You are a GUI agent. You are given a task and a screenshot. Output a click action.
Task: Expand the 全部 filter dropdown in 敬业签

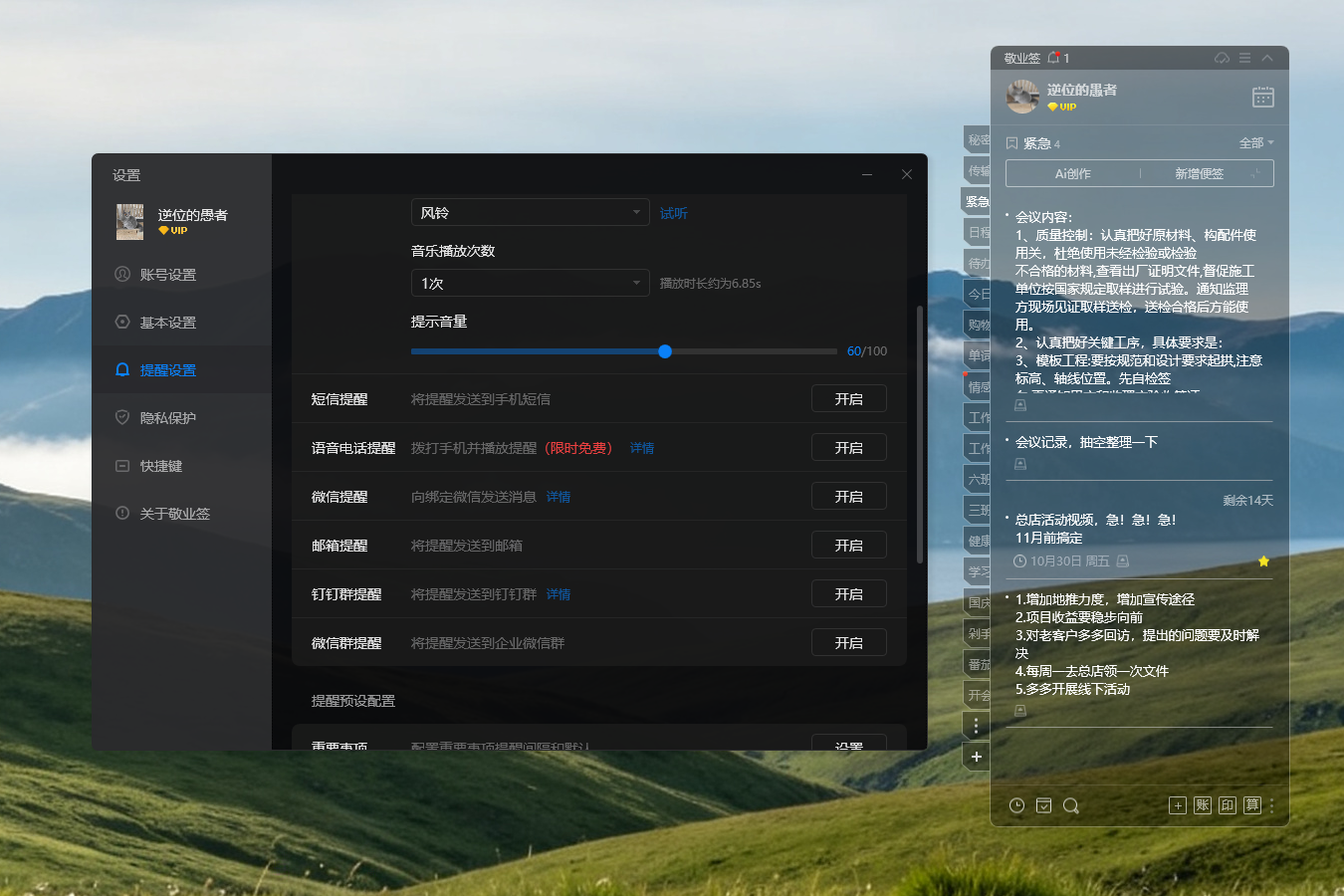tap(1256, 143)
